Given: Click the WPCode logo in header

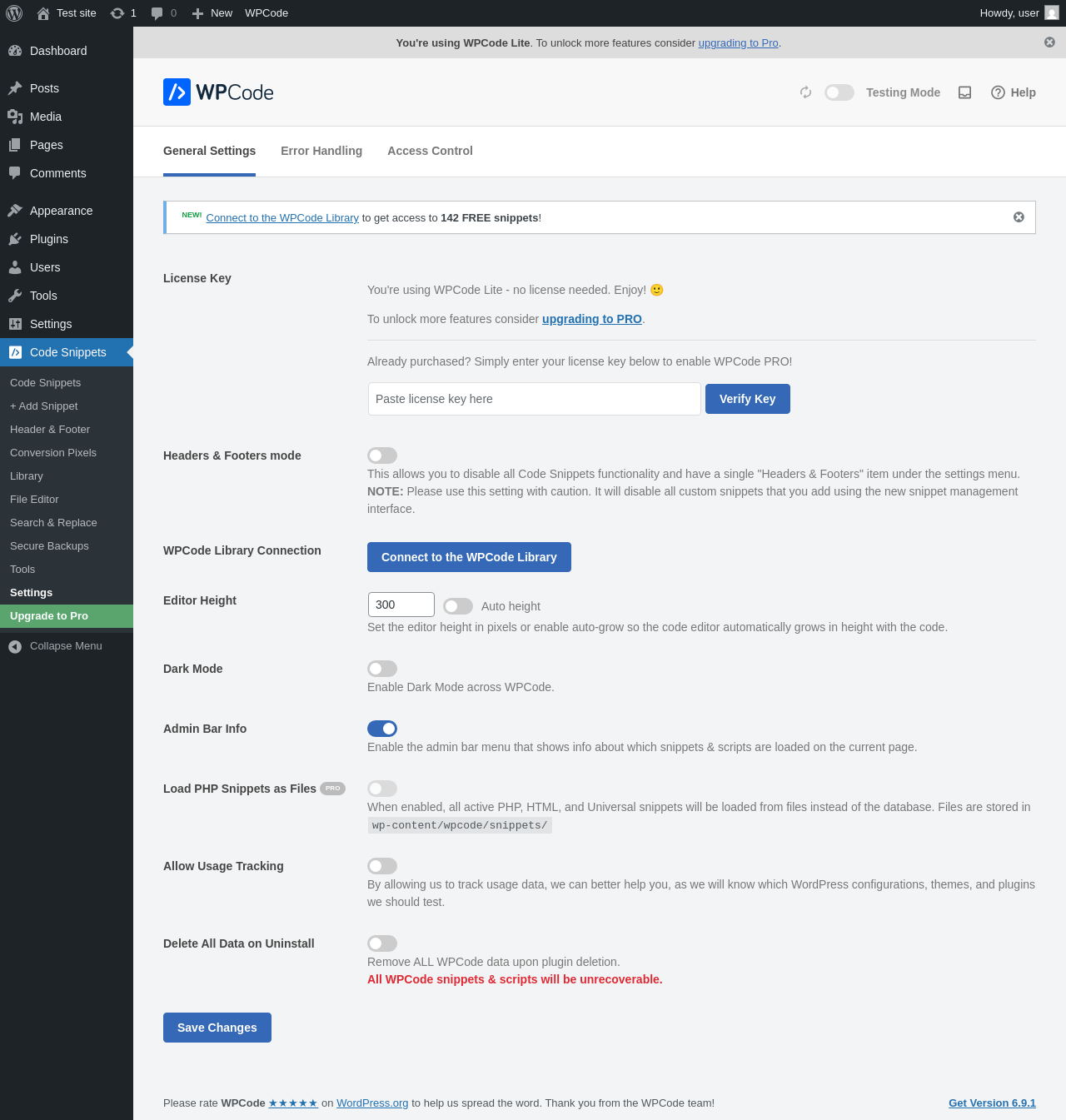Looking at the screenshot, I should pos(218,92).
